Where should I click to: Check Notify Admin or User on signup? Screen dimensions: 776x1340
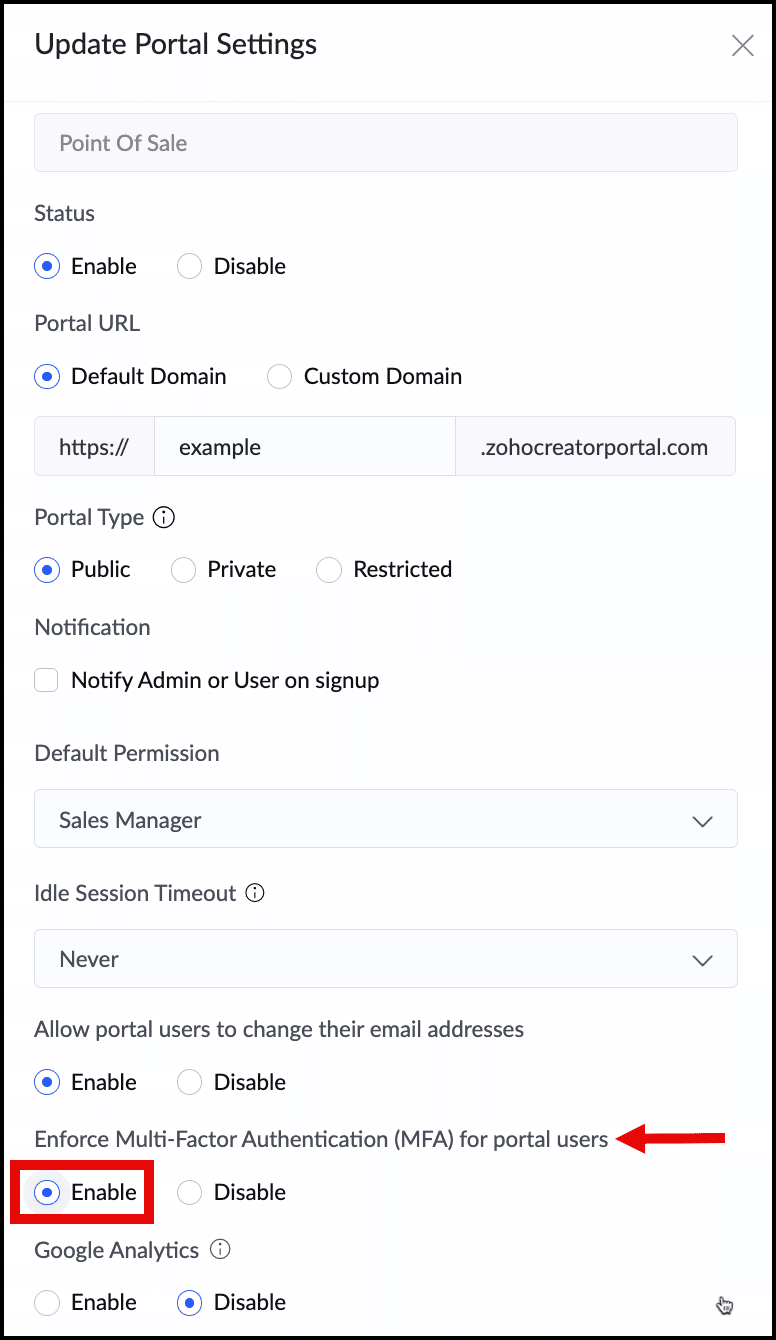point(47,681)
